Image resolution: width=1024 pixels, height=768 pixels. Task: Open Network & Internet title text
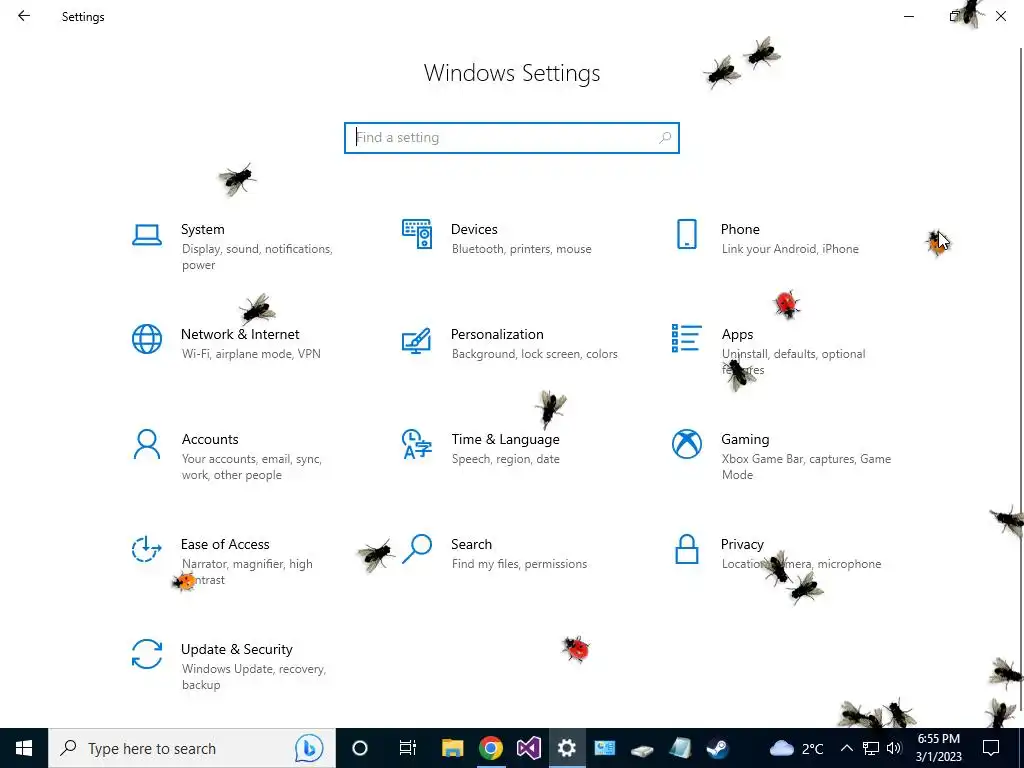tap(240, 334)
